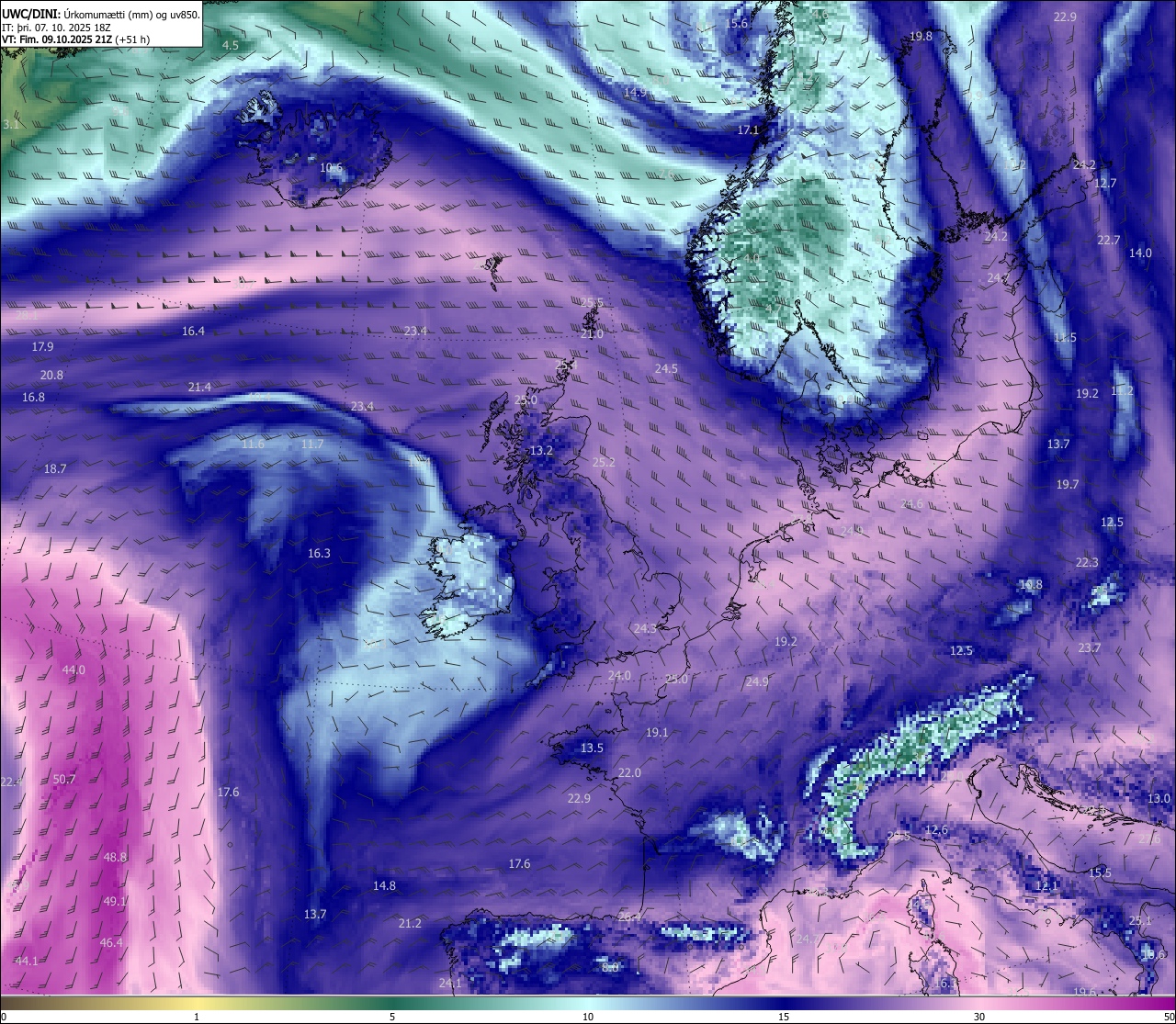Click the value 19.1 over northern France
The height and width of the screenshot is (1024, 1176).
pos(657,732)
